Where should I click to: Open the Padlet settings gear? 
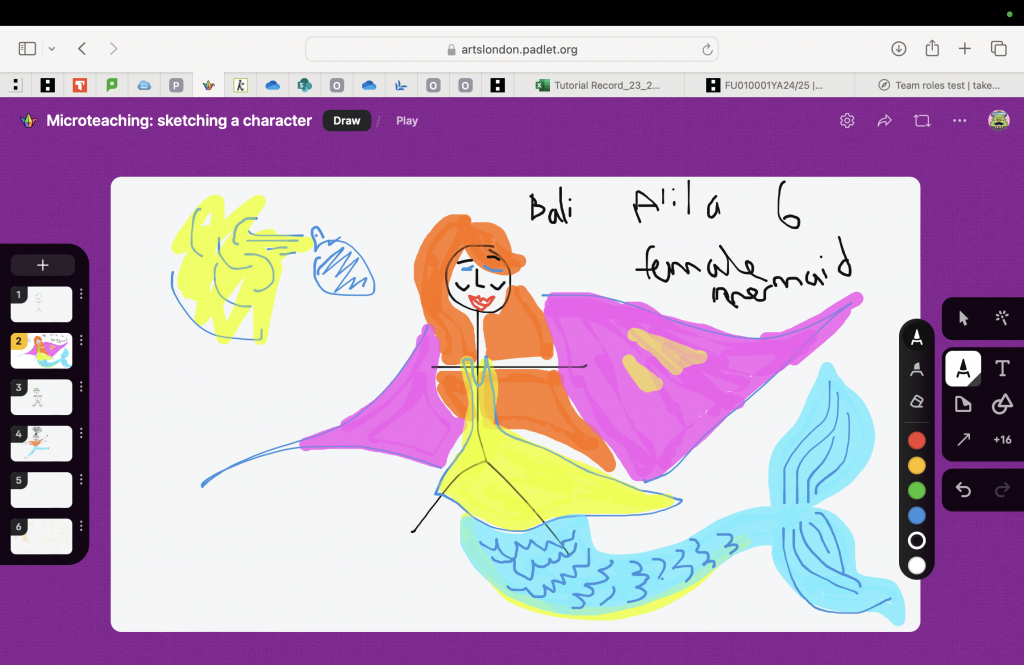tap(847, 121)
